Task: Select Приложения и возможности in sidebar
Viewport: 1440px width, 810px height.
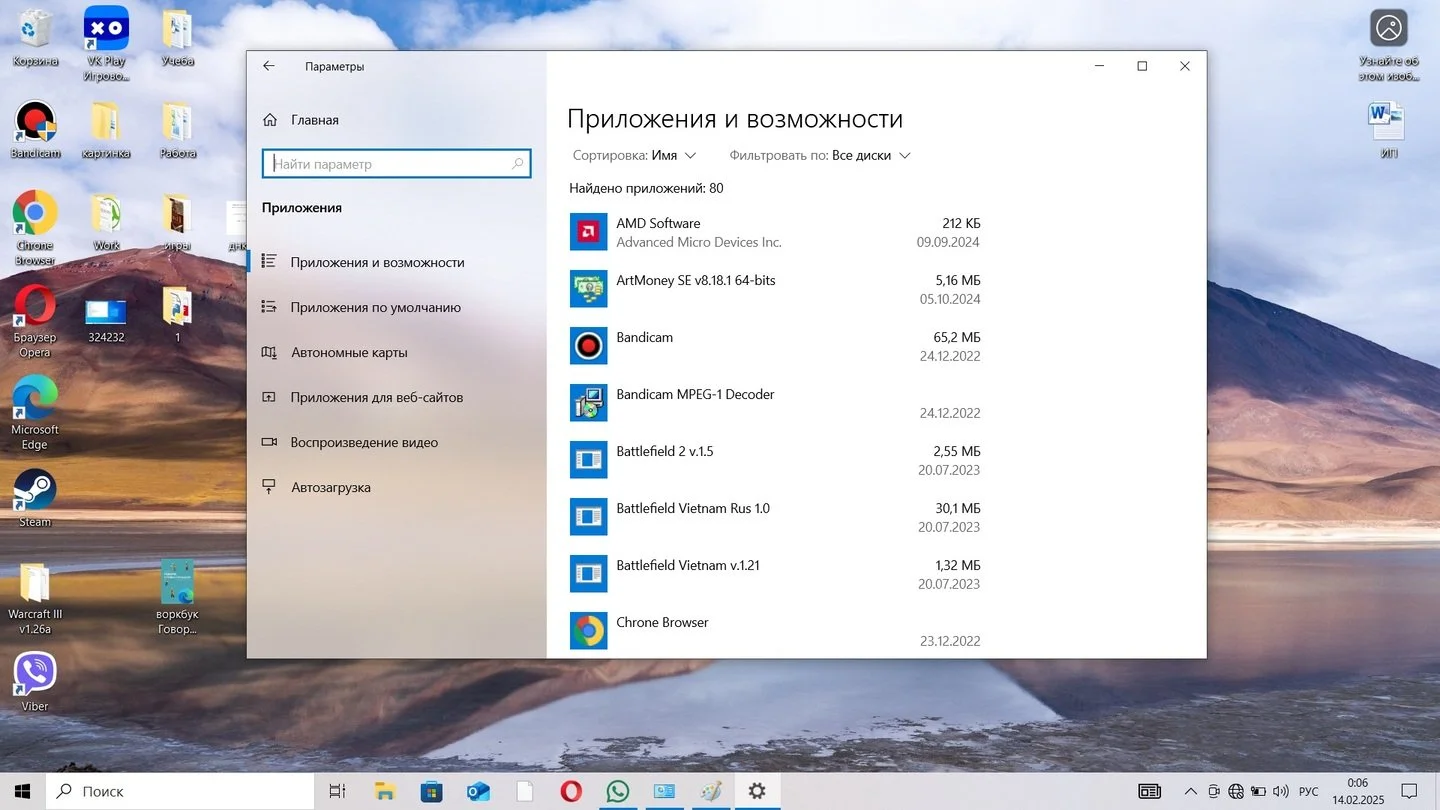Action: point(396,262)
